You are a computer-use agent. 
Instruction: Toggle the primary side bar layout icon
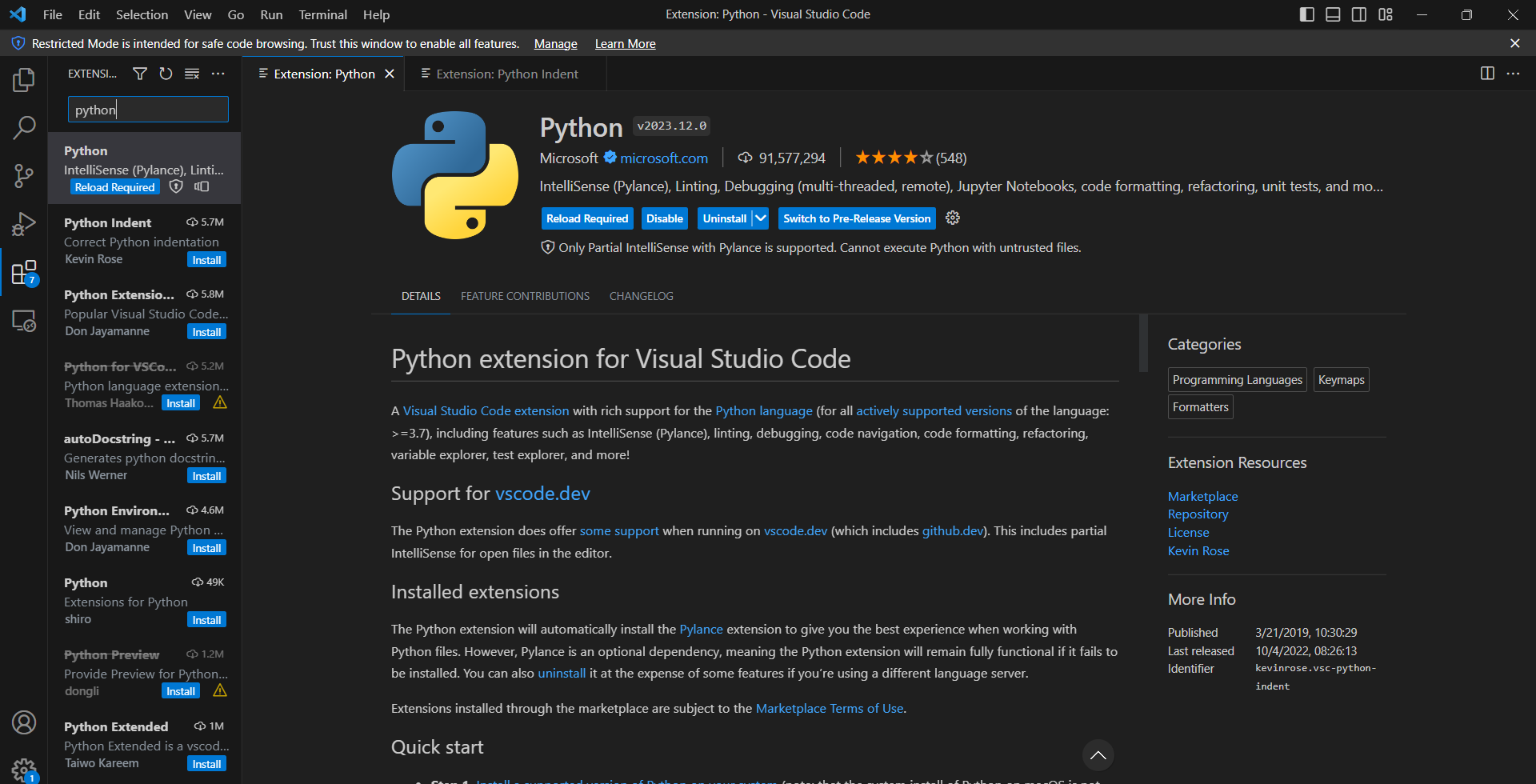[x=1307, y=14]
